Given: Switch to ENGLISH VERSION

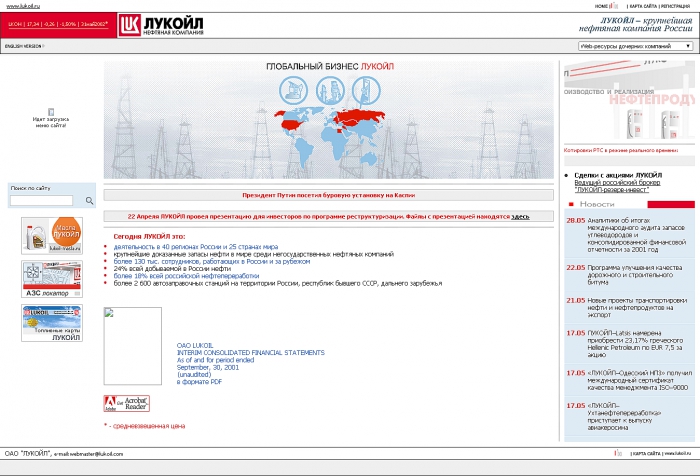Looking at the screenshot, I should tap(23, 46).
